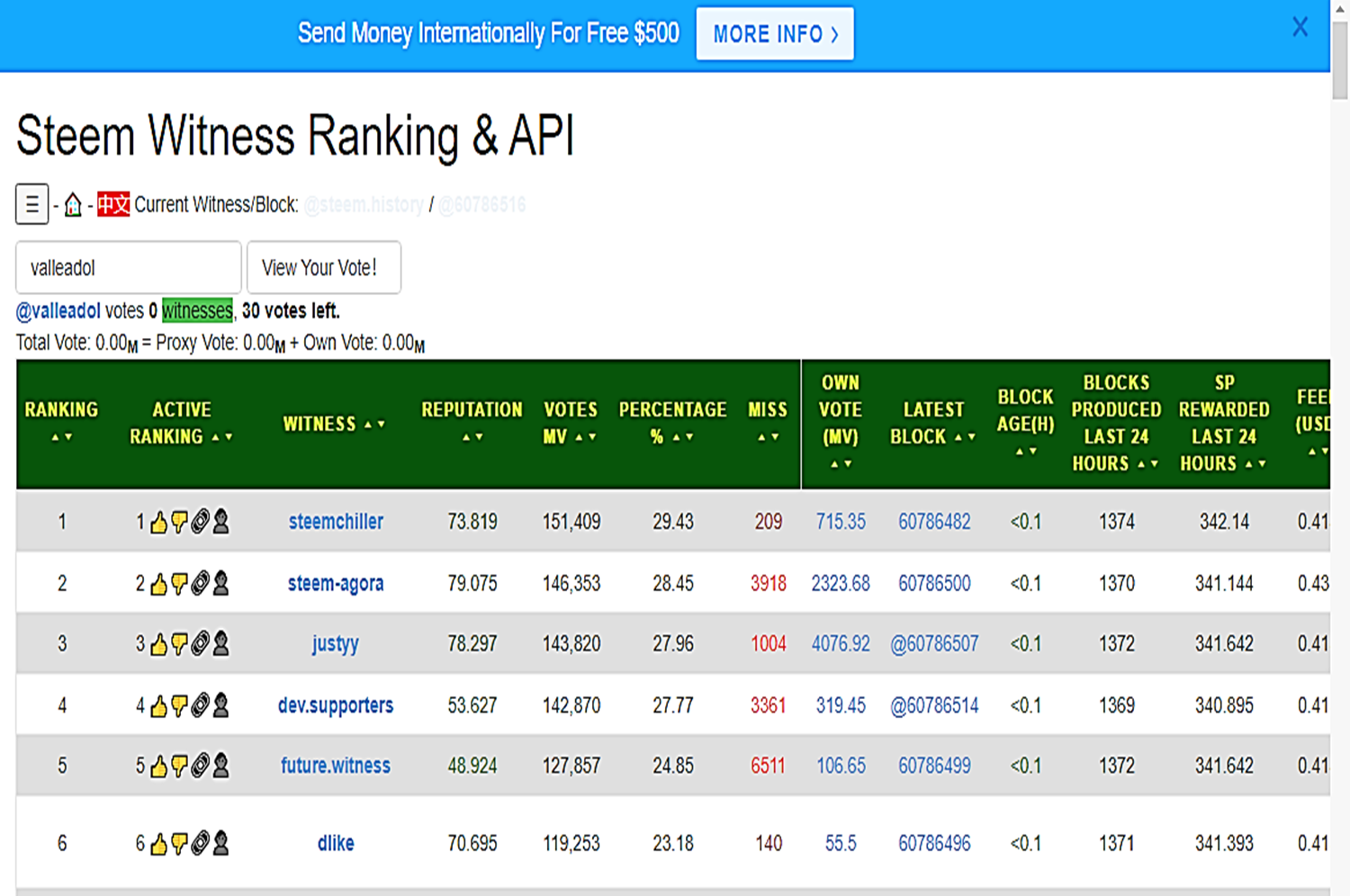This screenshot has width=1350, height=896.
Task: Open latest block 60786482 link
Action: [x=934, y=522]
